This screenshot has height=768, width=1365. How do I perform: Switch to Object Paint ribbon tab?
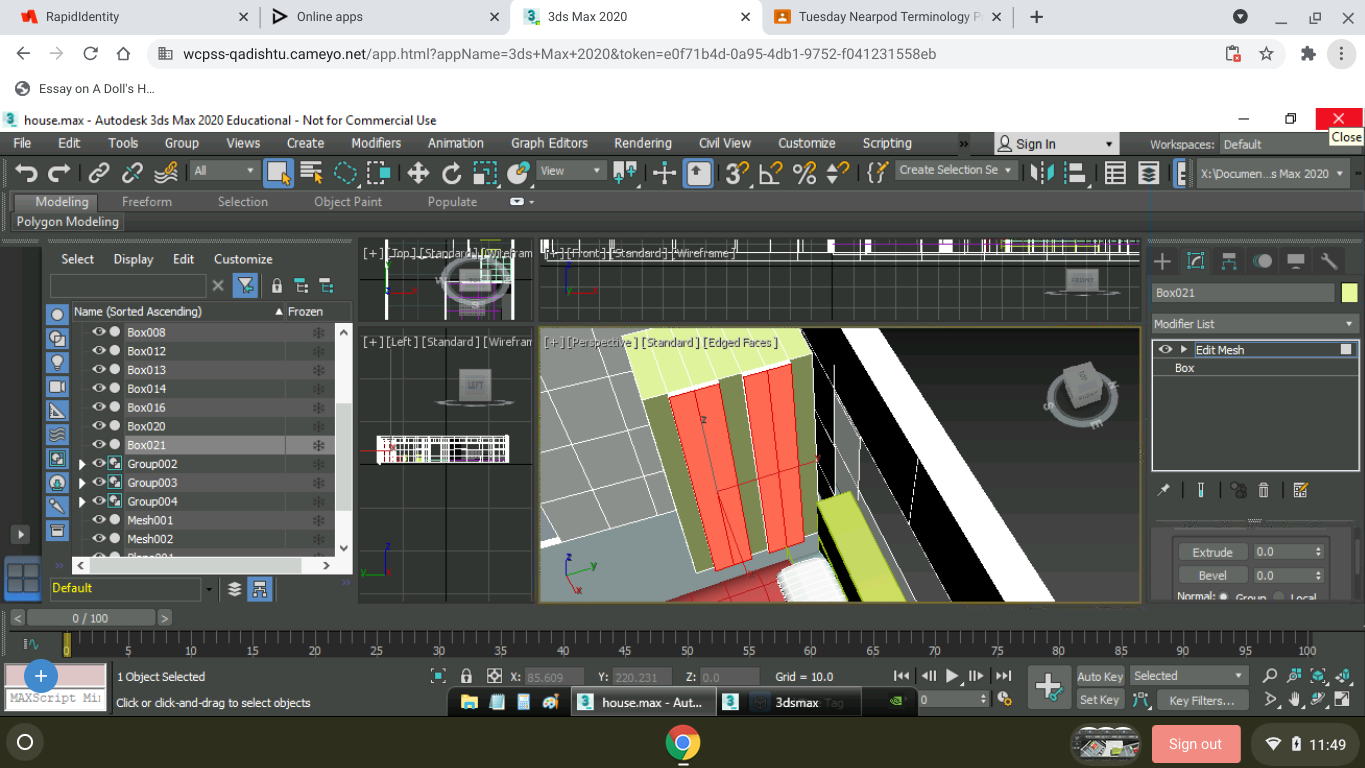tap(348, 201)
